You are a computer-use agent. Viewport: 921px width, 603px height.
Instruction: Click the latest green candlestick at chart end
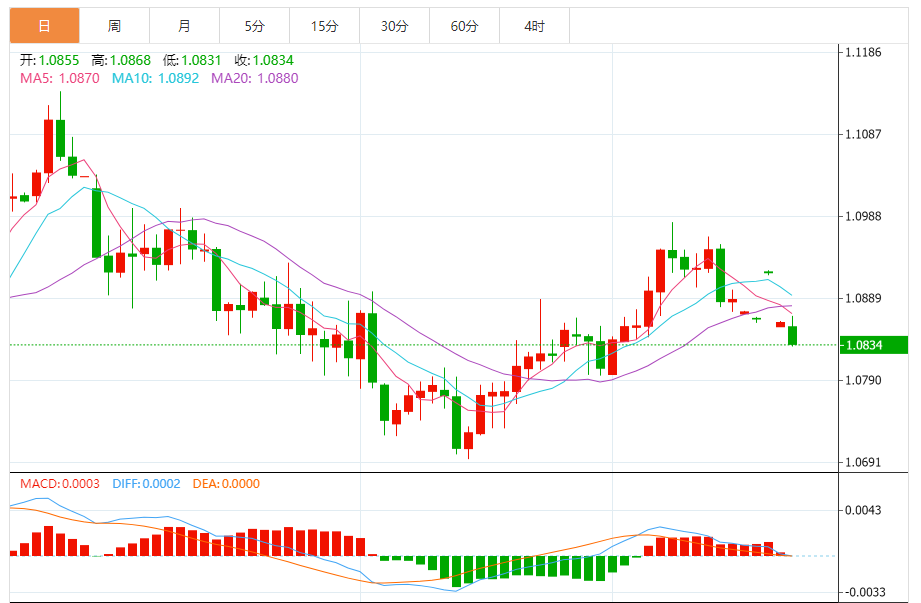point(792,335)
